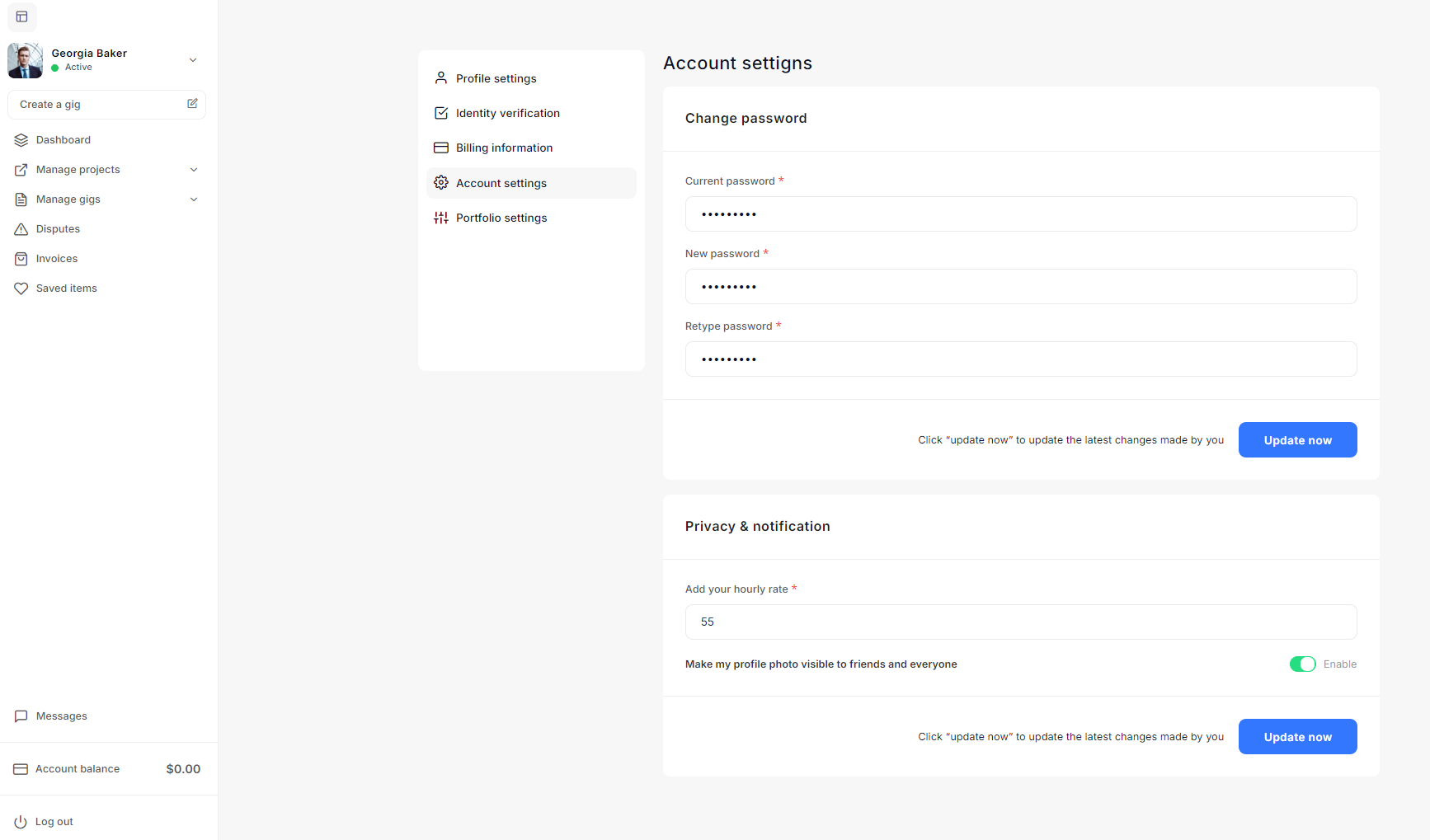1430x840 pixels.
Task: Open Identity verification settings
Action: click(507, 113)
